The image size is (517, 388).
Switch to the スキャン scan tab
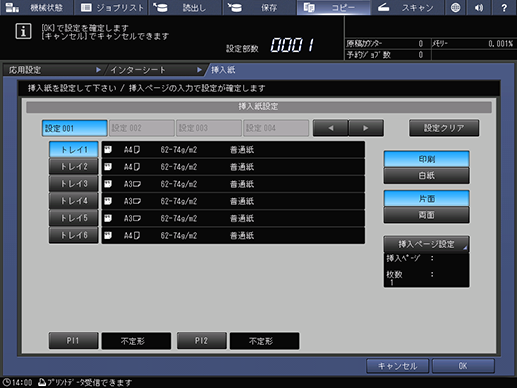408,7
